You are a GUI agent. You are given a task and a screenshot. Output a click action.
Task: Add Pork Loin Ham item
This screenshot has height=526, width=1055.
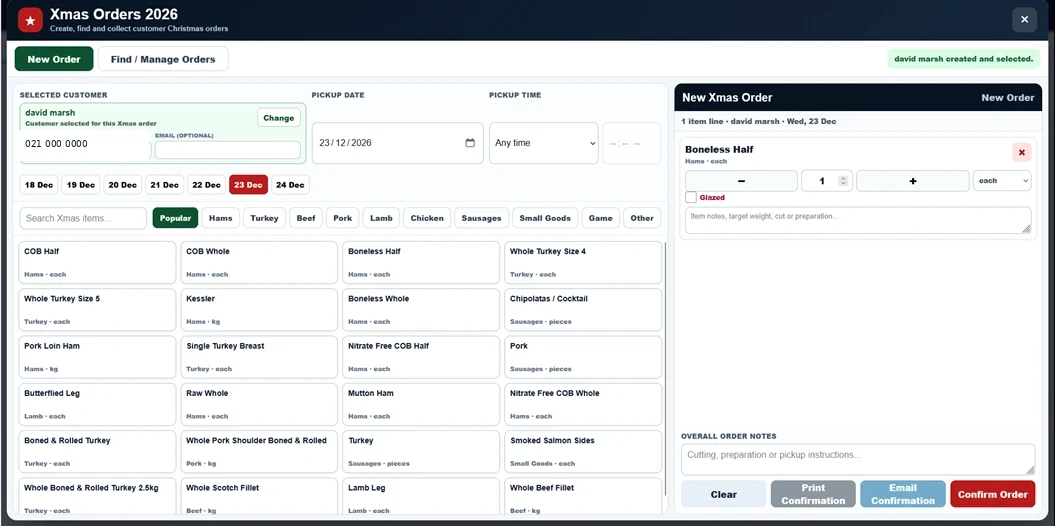point(97,357)
